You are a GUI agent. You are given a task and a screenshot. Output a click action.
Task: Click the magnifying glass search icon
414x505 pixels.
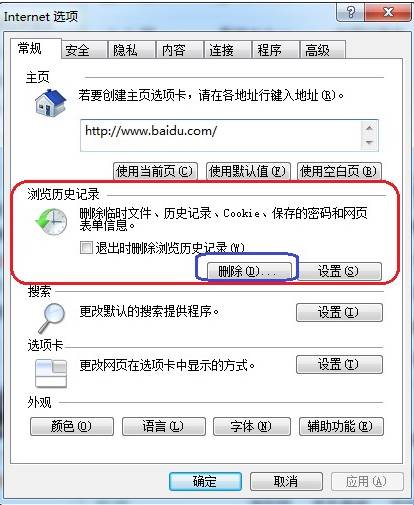point(51,318)
